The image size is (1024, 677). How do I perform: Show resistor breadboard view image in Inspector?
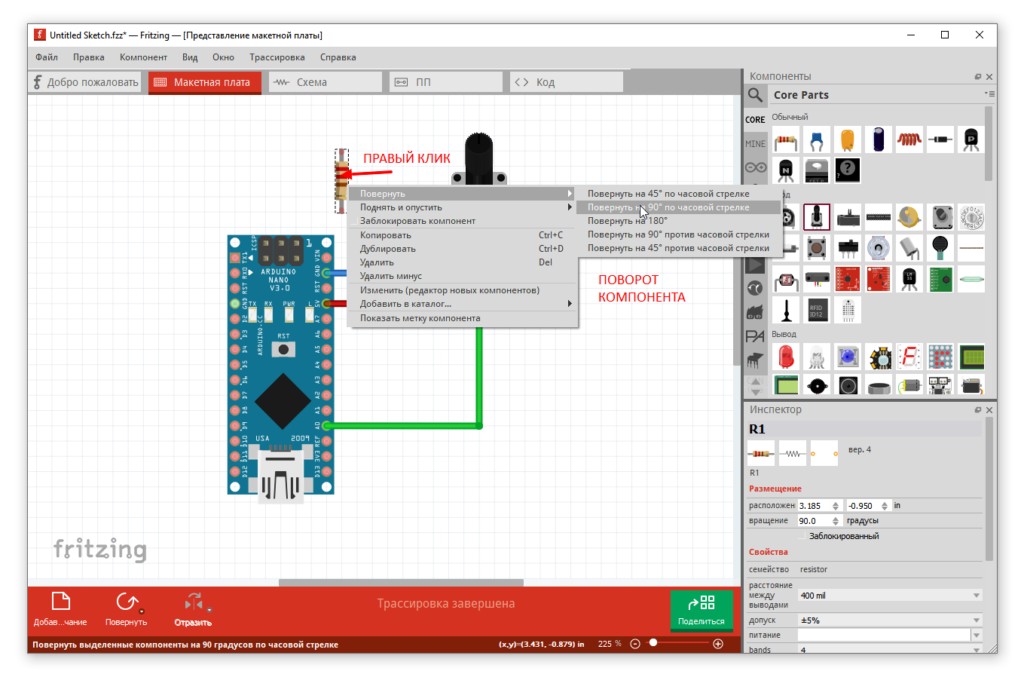[x=761, y=453]
